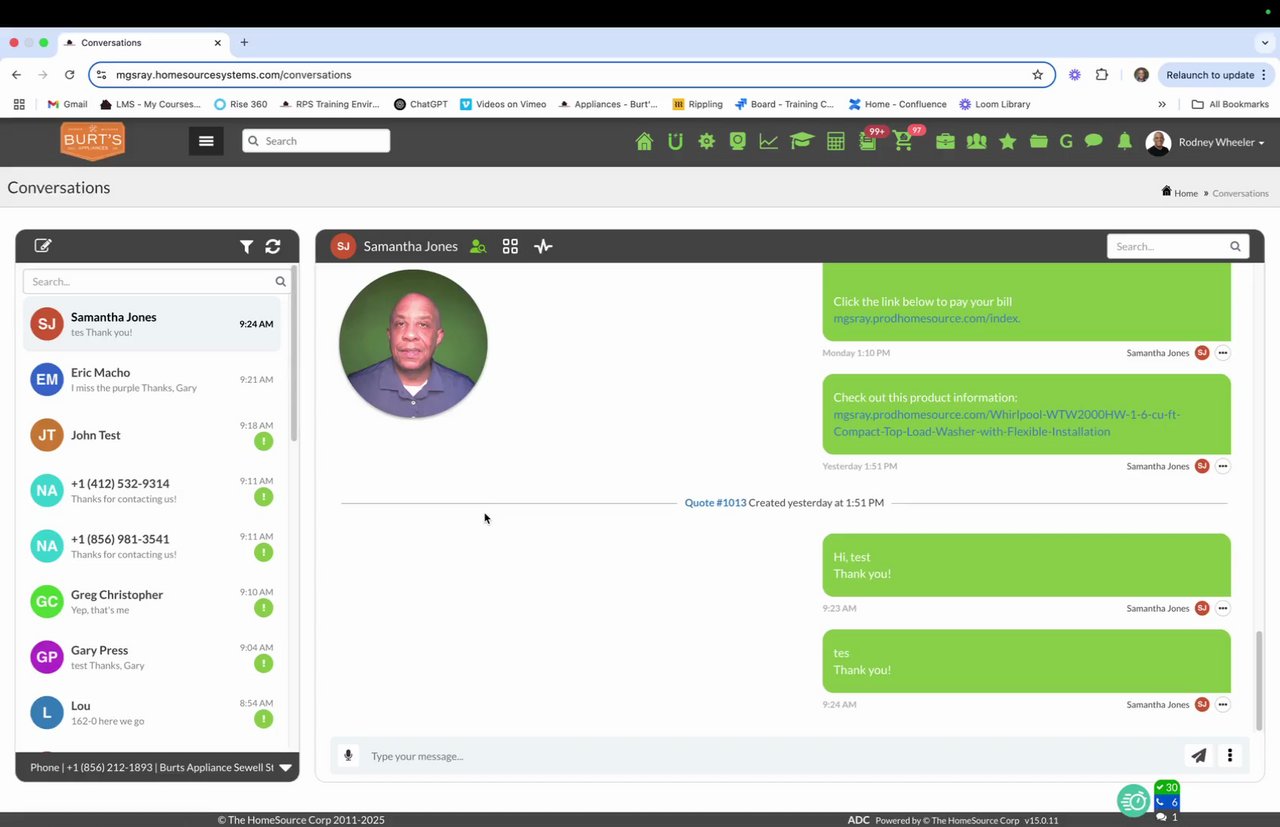The image size is (1280, 827).
Task: Open options menu for the Yesterday 1:51 PM message
Action: point(1222,466)
